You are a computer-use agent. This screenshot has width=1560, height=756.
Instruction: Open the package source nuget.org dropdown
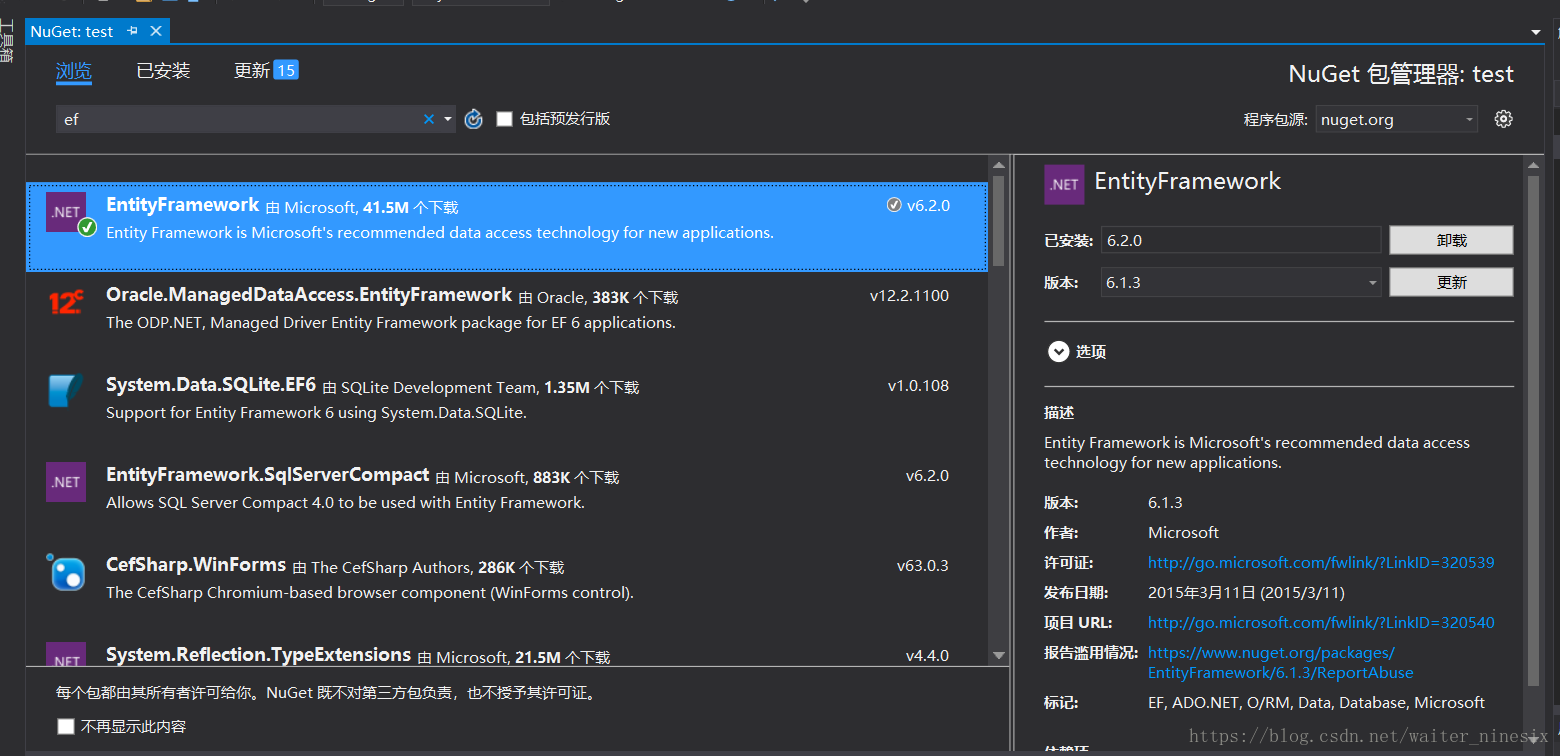pyautogui.click(x=1396, y=119)
